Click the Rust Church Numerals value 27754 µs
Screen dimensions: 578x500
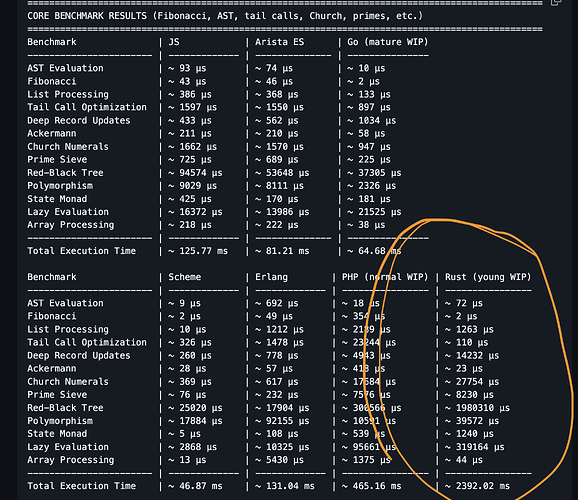pyautogui.click(x=472, y=382)
